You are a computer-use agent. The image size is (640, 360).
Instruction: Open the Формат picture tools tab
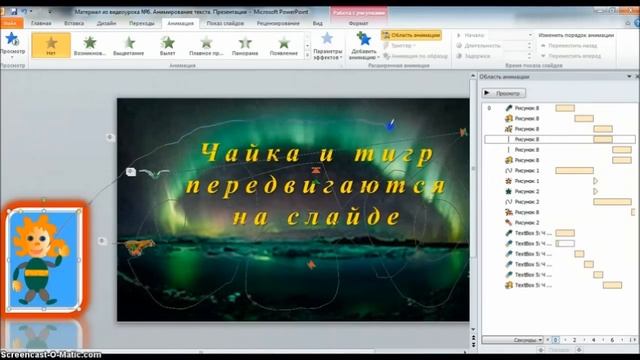point(358,23)
